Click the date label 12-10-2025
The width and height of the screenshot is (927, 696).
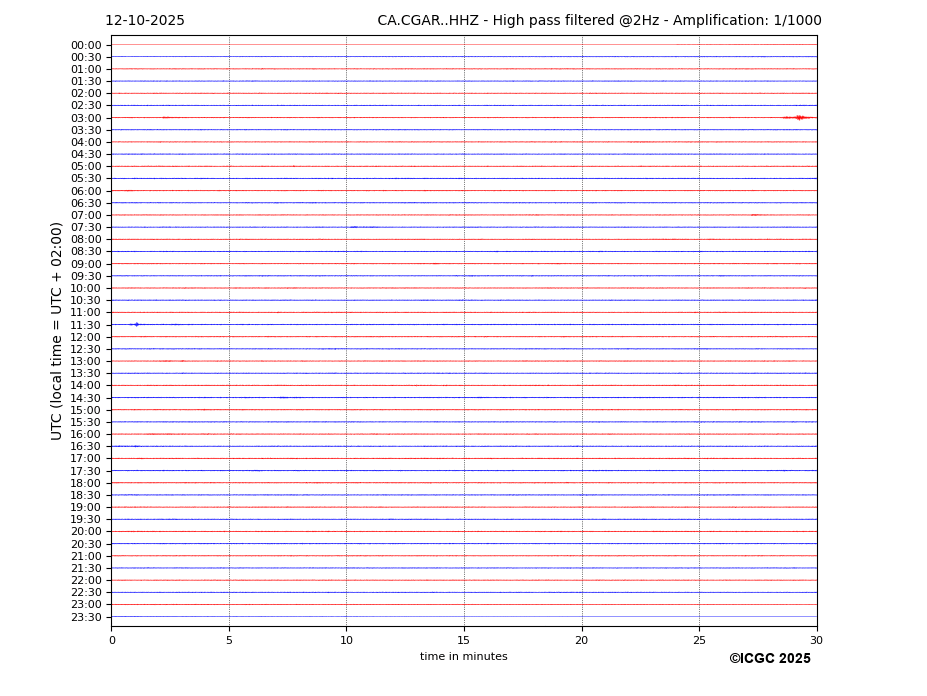pyautogui.click(x=145, y=21)
